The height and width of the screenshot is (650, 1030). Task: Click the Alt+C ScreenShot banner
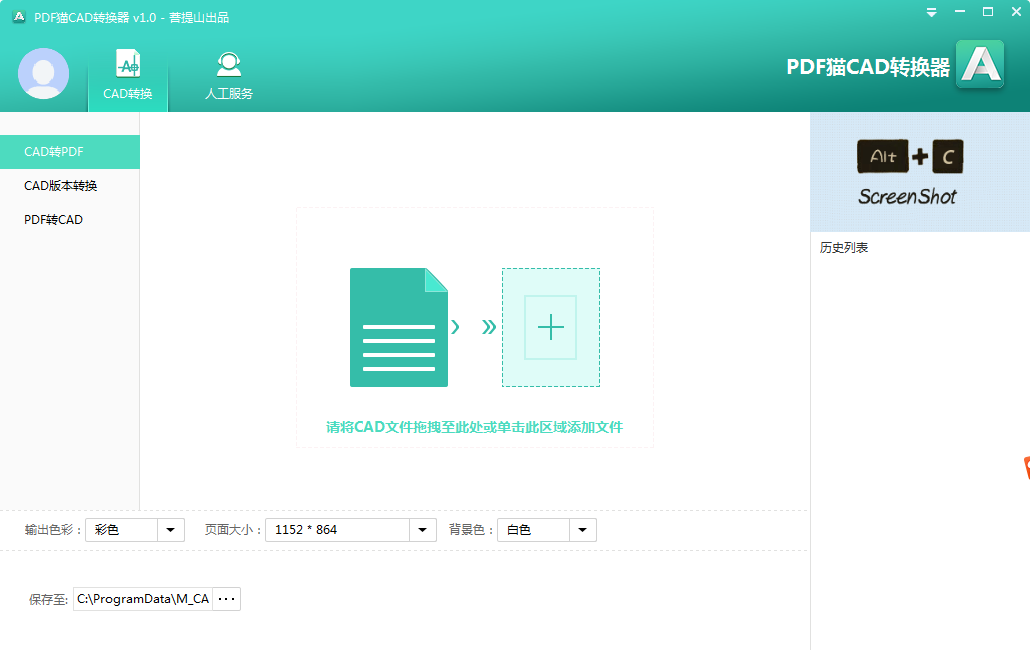[908, 172]
